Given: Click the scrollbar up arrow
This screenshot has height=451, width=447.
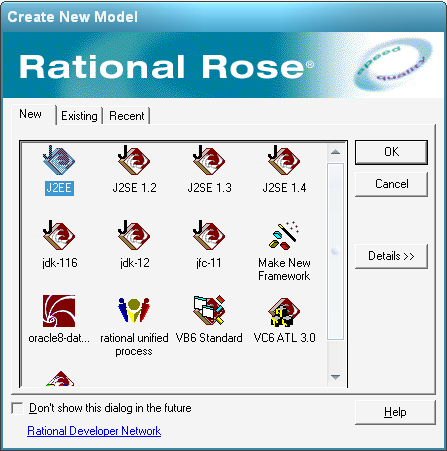Looking at the screenshot, I should 335,152.
